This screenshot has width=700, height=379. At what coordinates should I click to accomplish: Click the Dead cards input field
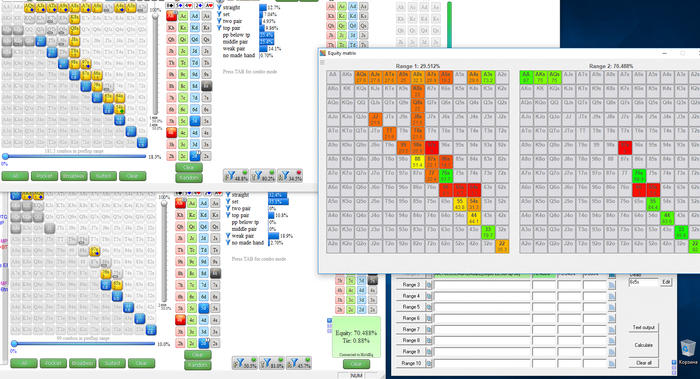(x=643, y=282)
